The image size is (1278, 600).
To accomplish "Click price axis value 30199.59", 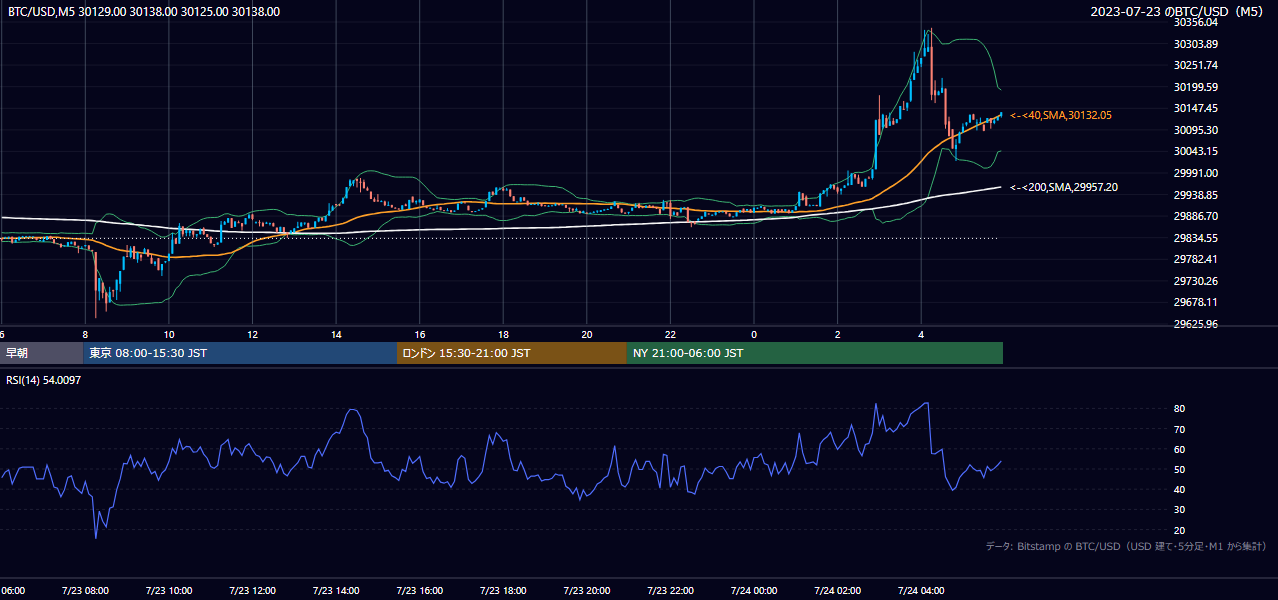I will pyautogui.click(x=1196, y=87).
